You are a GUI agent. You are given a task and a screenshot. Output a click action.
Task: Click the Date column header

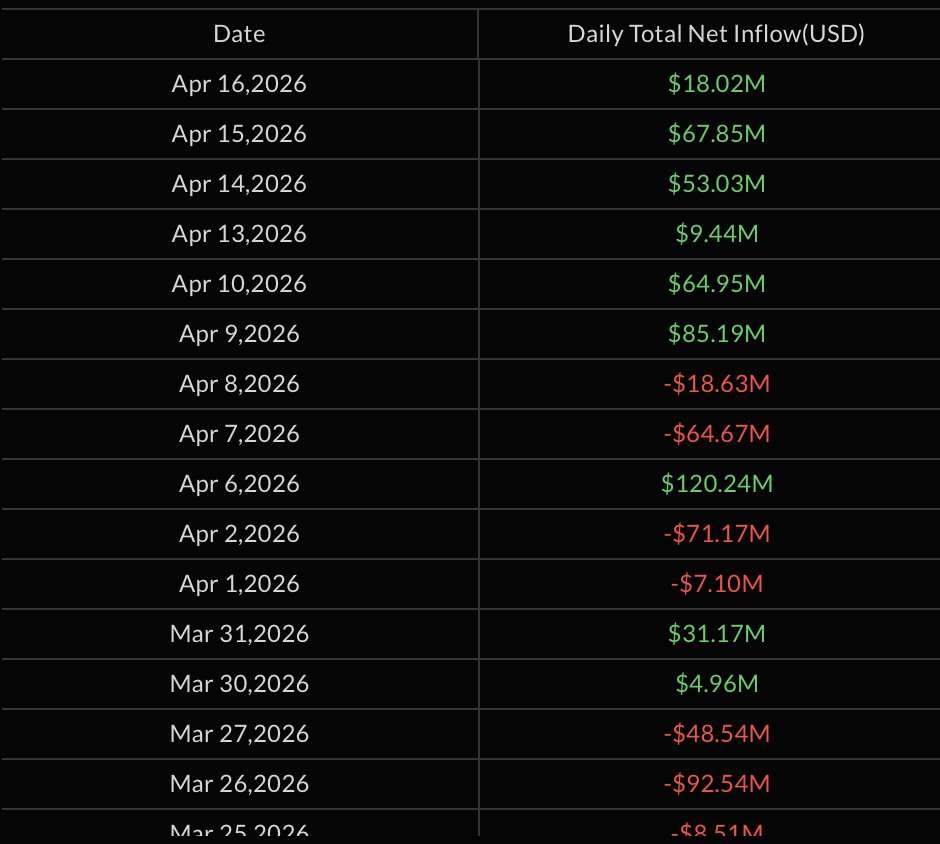[x=239, y=34]
